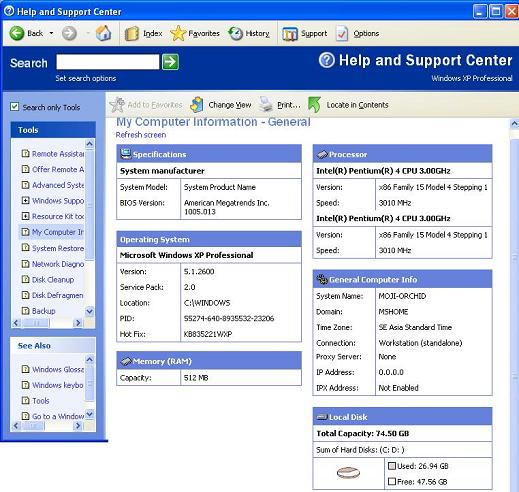519x492 pixels.
Task: Click the Forward arrow icon
Action: (69, 33)
